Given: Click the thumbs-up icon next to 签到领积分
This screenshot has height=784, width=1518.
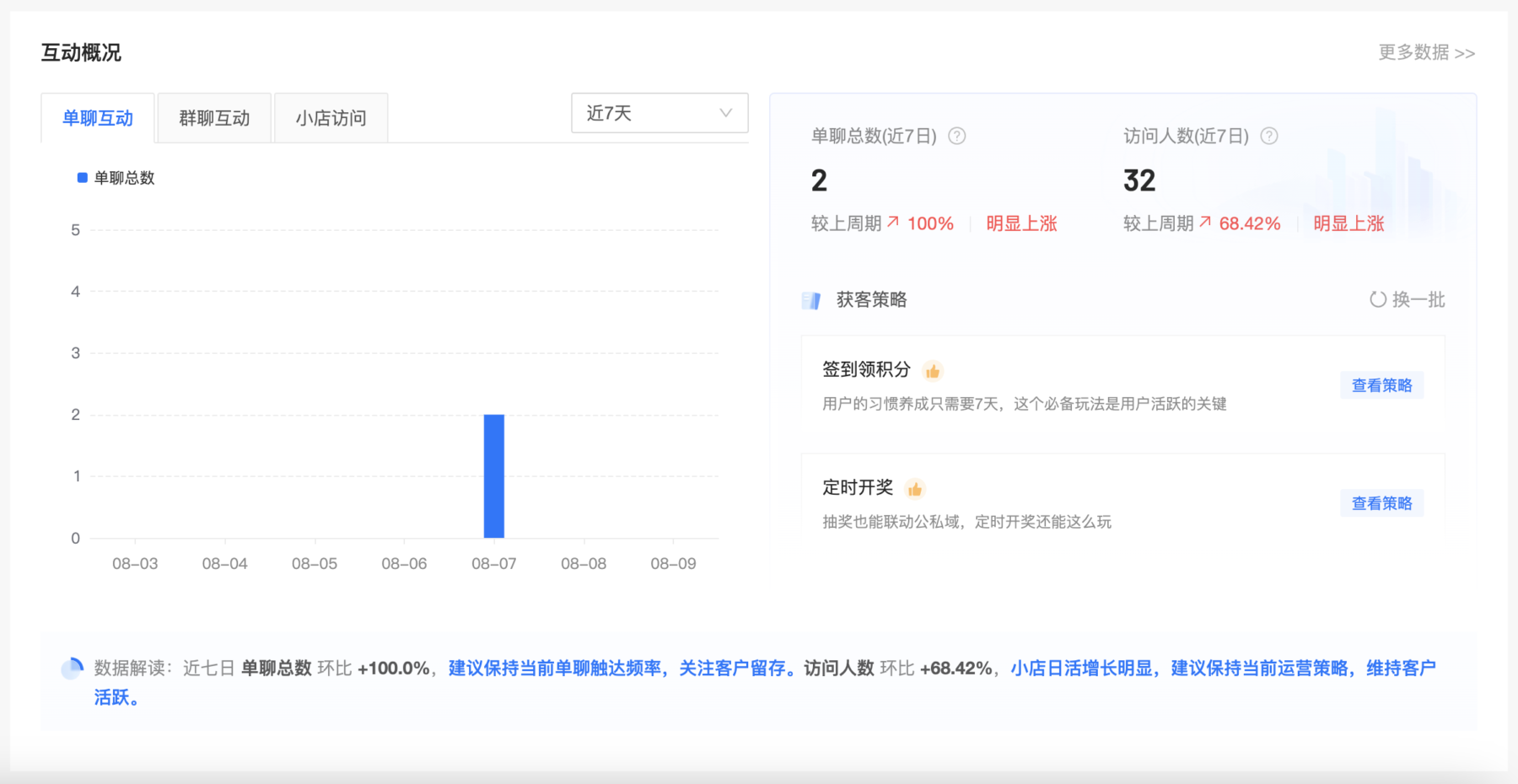Looking at the screenshot, I should (933, 371).
